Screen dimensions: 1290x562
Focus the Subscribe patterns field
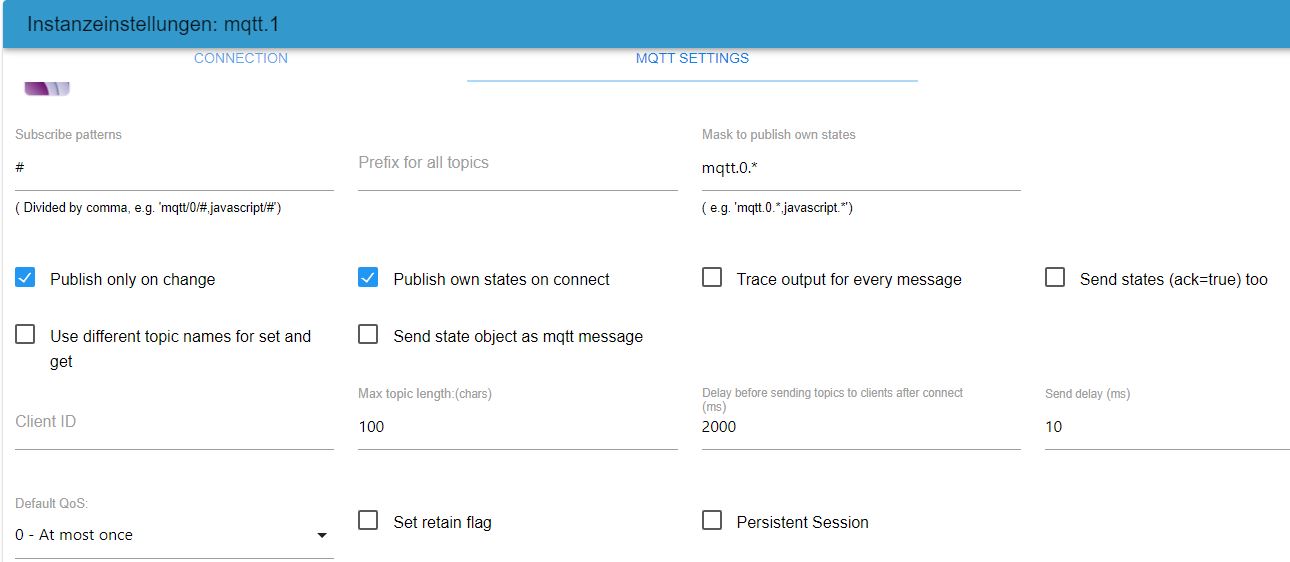pyautogui.click(x=174, y=168)
